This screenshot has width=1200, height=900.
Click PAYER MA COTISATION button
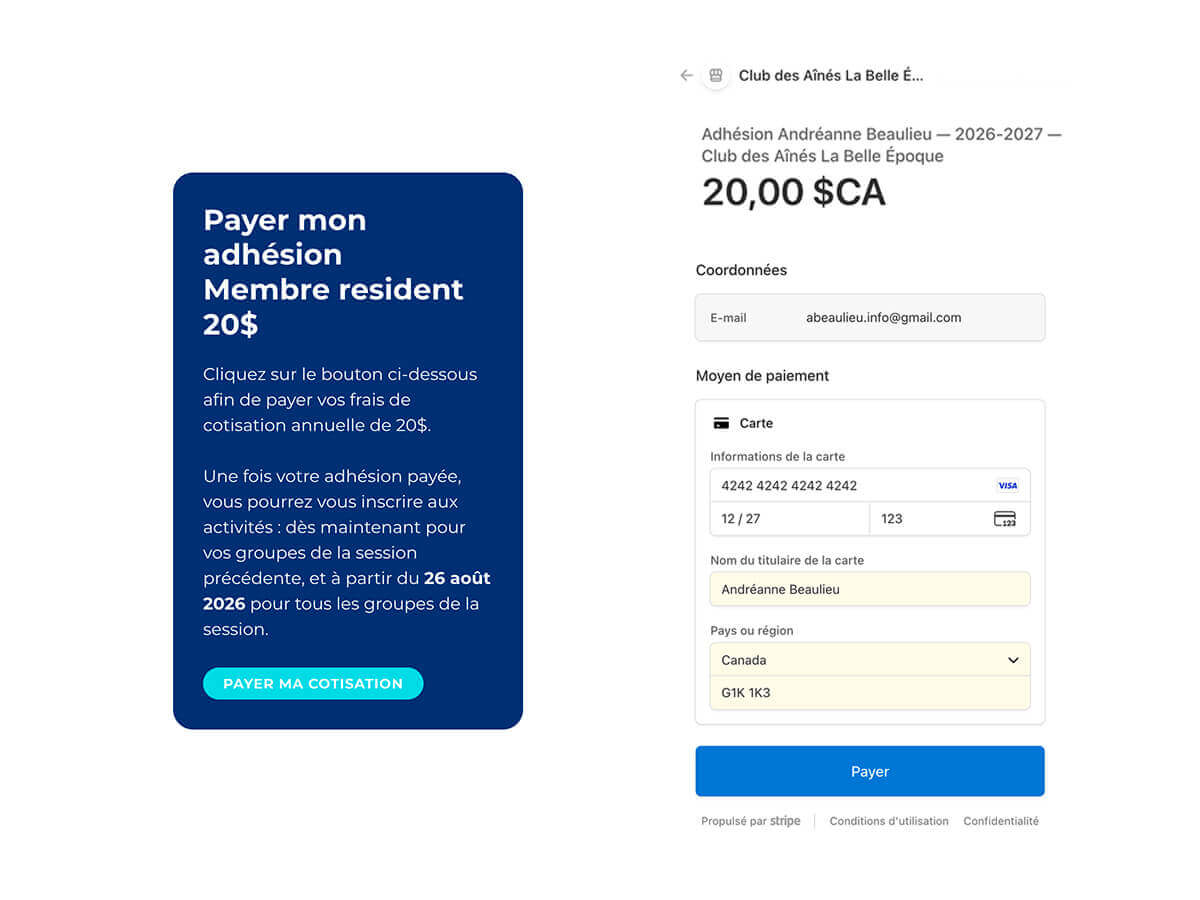(x=313, y=684)
